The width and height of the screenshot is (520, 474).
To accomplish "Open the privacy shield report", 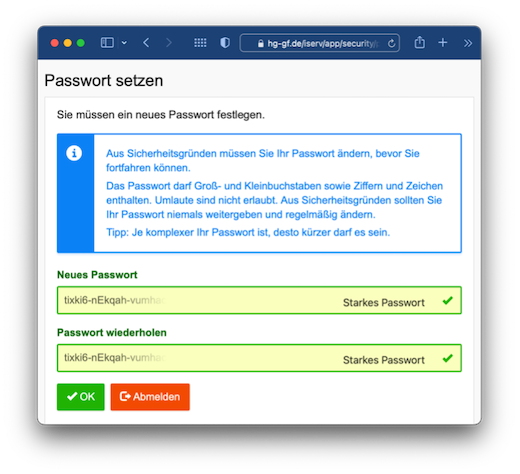I will pos(225,43).
